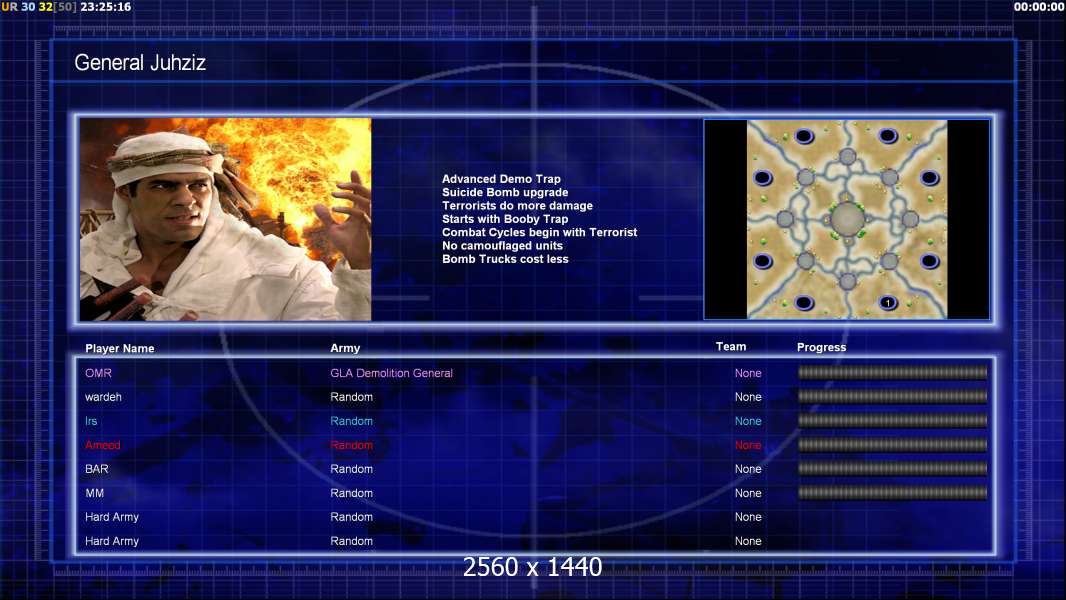The width and height of the screenshot is (1066, 600).
Task: Click Combat Cycles begin with Terrorist line
Action: pos(540,232)
